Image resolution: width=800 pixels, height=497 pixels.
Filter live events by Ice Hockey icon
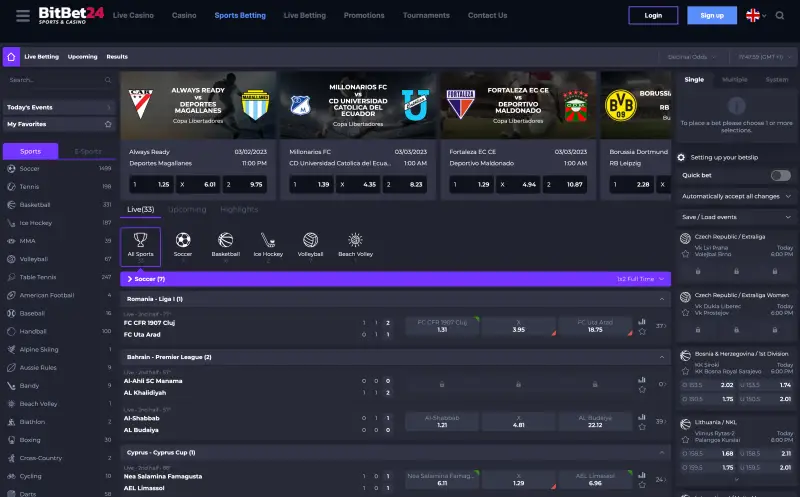pos(268,240)
